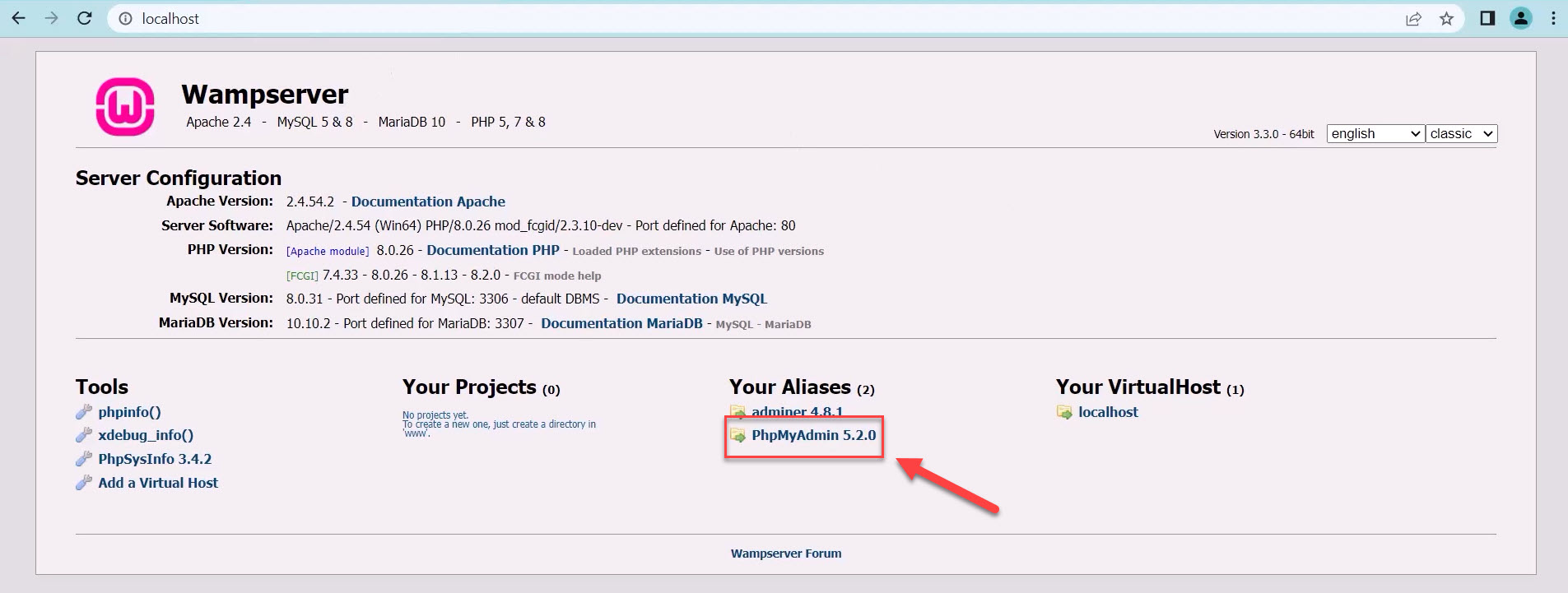Open the browser side panel icon
Image resolution: width=1568 pixels, height=593 pixels.
coord(1487,18)
